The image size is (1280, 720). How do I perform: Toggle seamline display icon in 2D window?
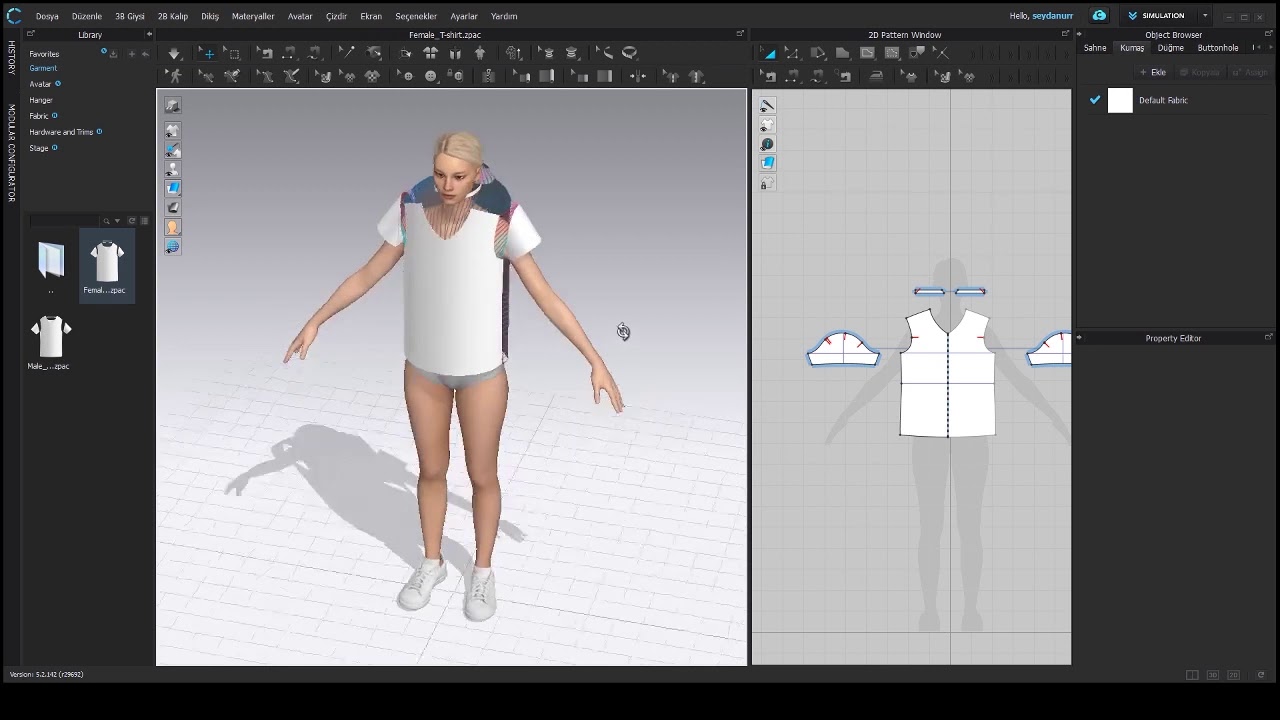click(x=767, y=106)
